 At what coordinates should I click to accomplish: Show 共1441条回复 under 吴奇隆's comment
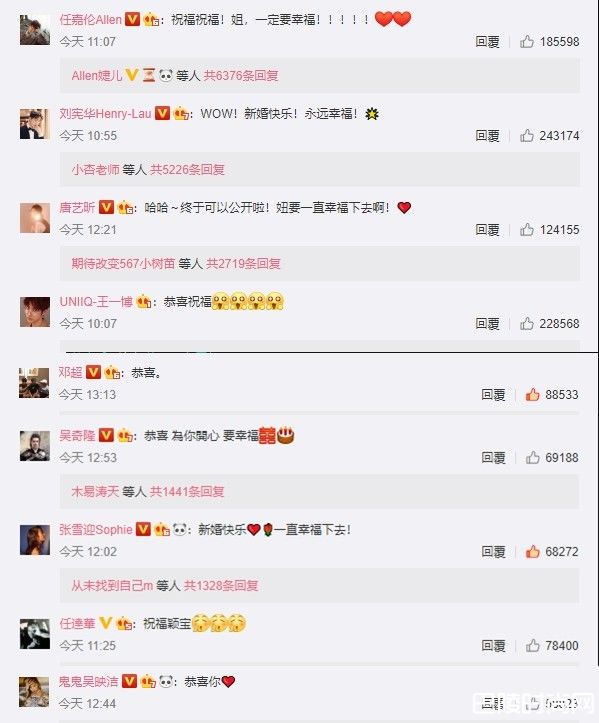pyautogui.click(x=187, y=492)
